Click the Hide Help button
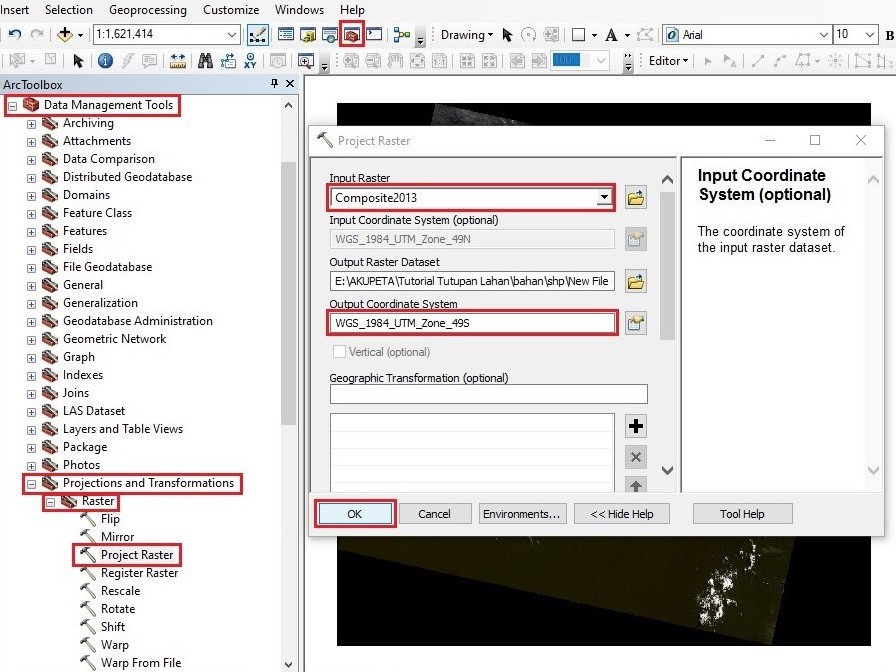Viewport: 896px width, 672px height. click(x=622, y=514)
